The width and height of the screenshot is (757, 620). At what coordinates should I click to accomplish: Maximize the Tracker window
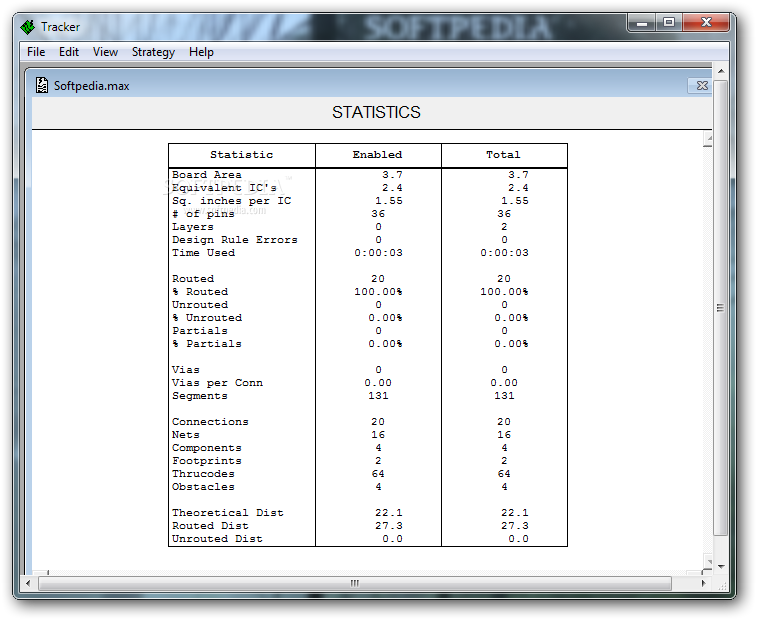669,23
